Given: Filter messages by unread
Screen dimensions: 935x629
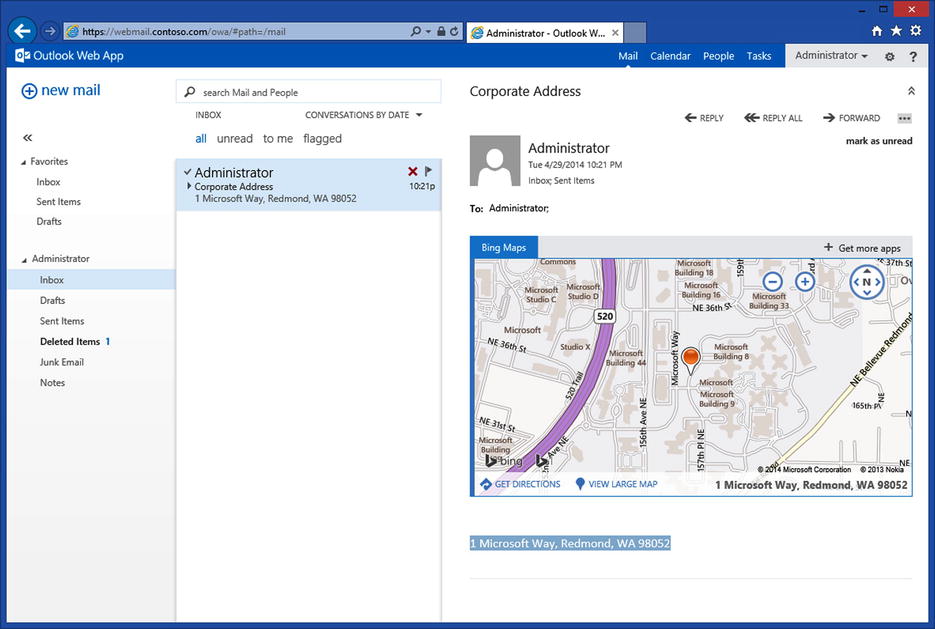Looking at the screenshot, I should tap(235, 139).
